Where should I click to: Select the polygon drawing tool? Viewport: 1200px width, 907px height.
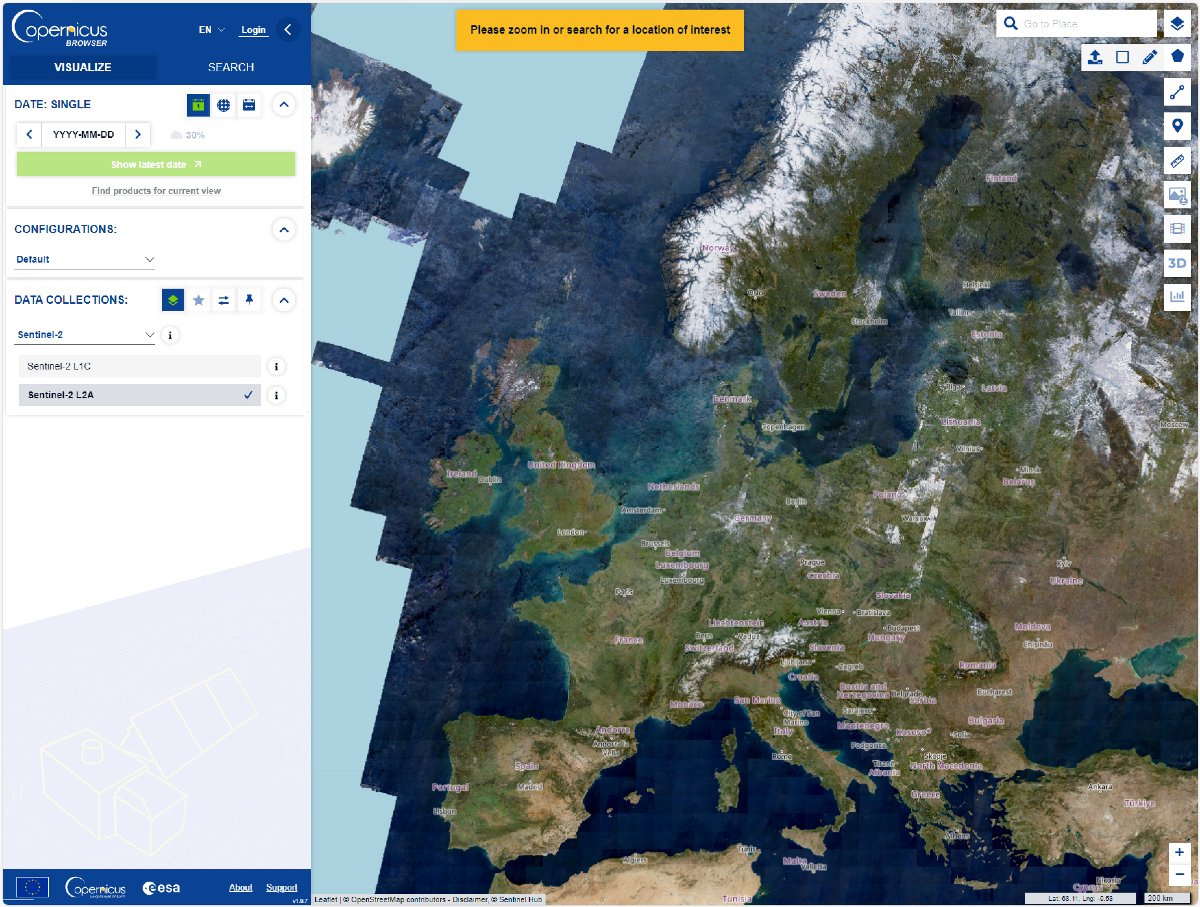click(x=1175, y=57)
